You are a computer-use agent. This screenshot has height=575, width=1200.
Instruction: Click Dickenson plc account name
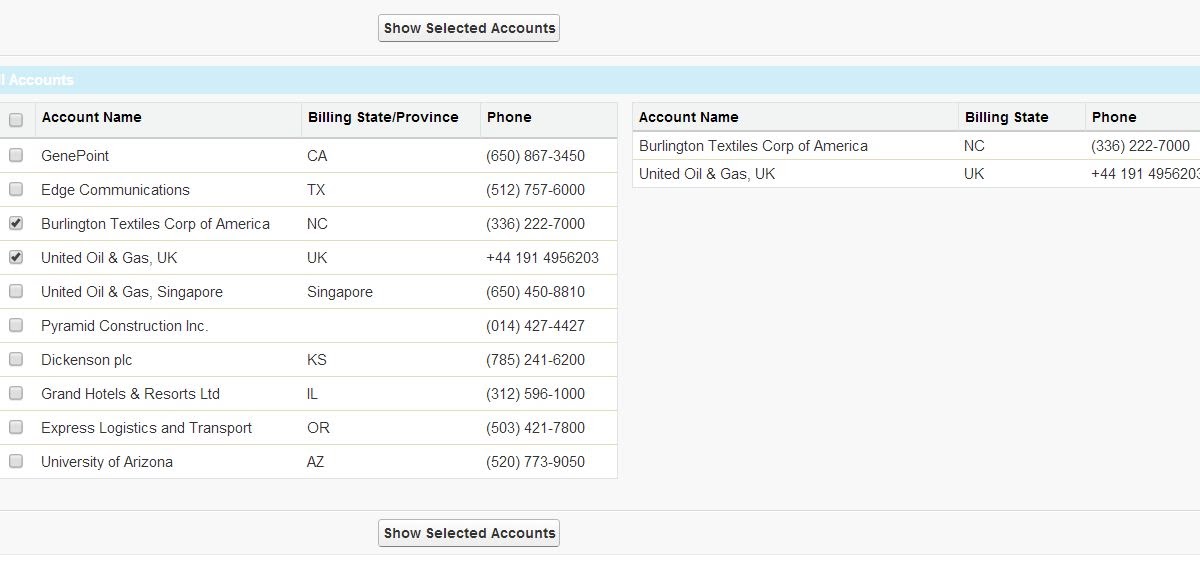pos(86,360)
